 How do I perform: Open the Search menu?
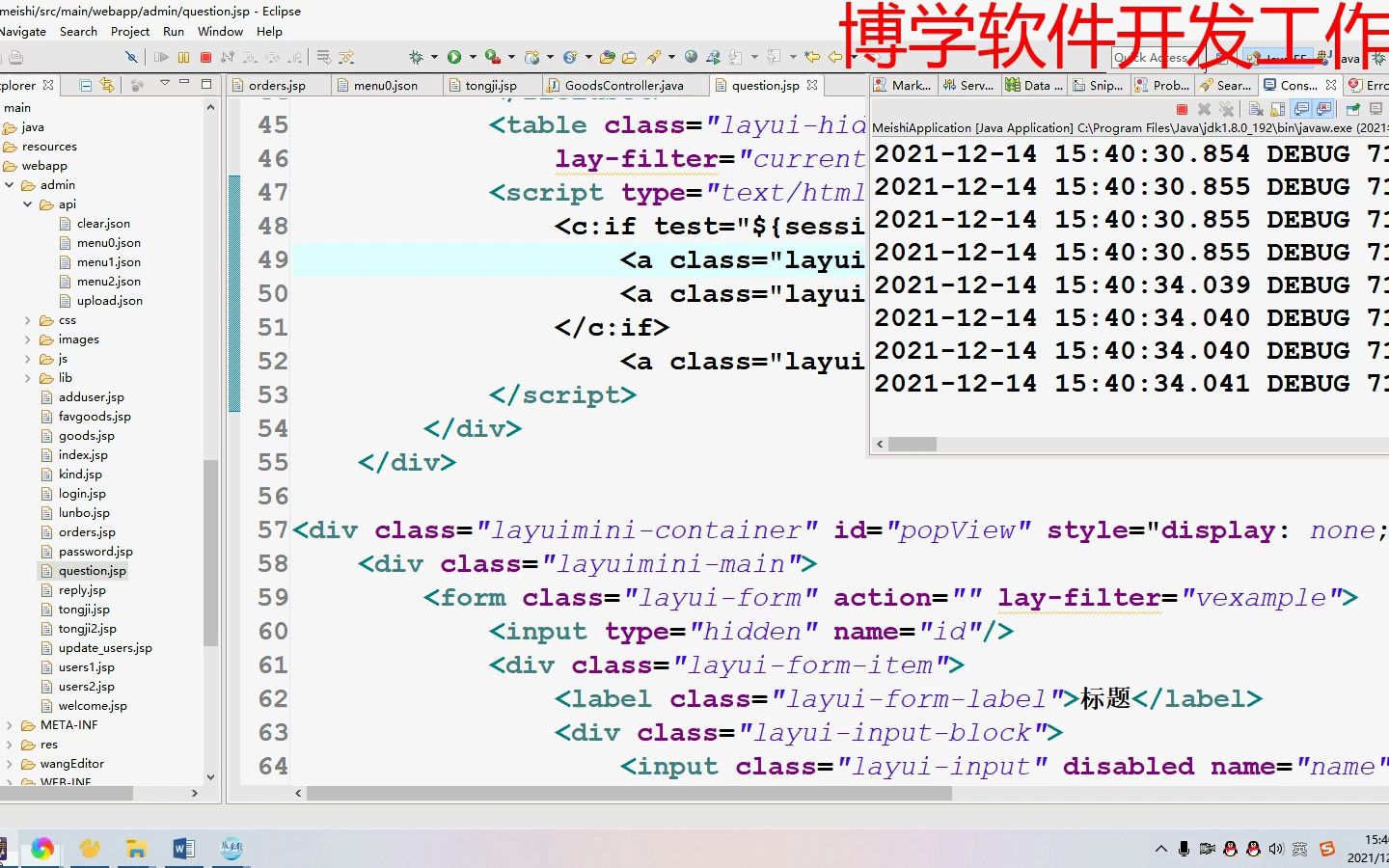point(78,31)
